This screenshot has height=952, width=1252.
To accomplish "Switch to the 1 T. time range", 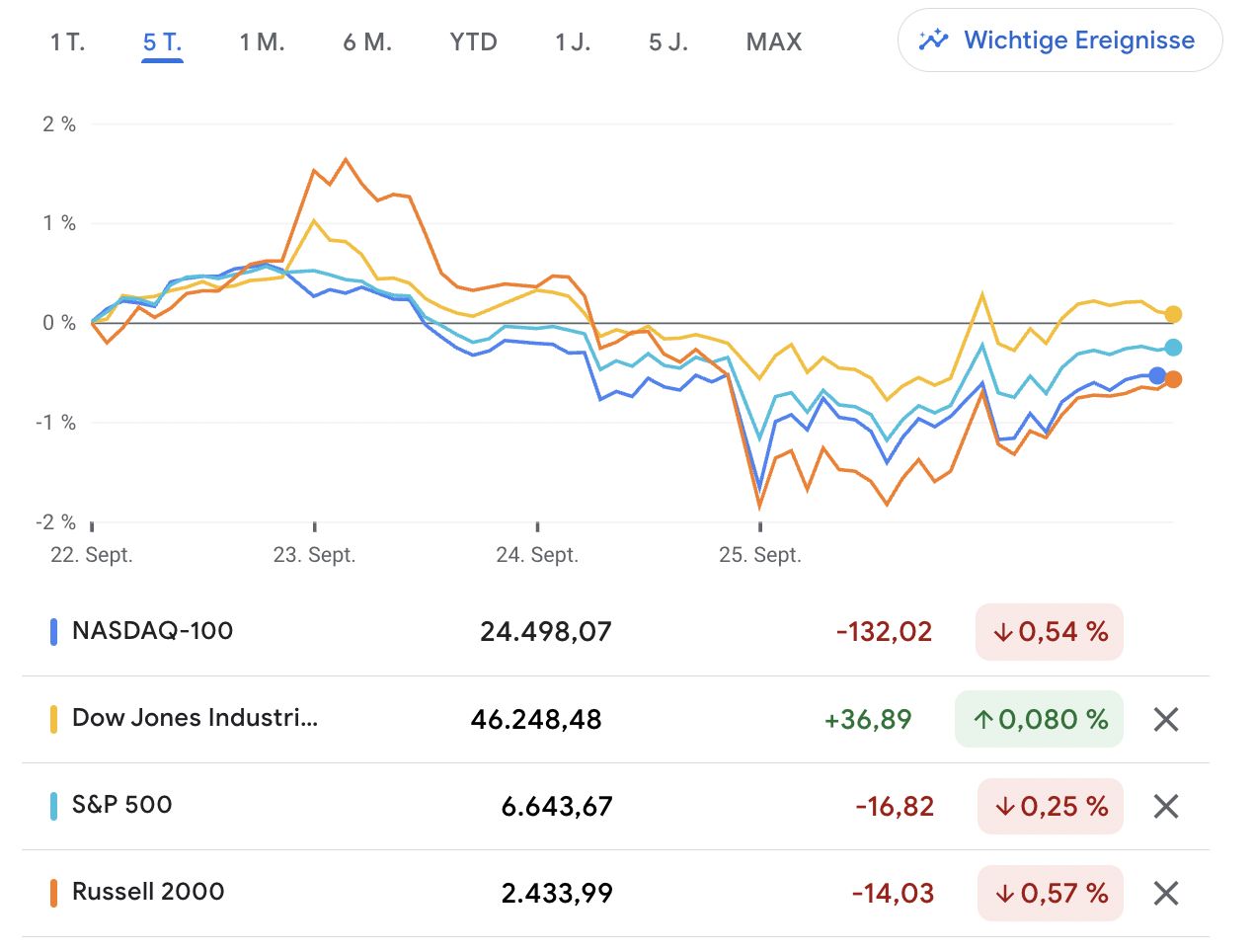I will coord(68,42).
